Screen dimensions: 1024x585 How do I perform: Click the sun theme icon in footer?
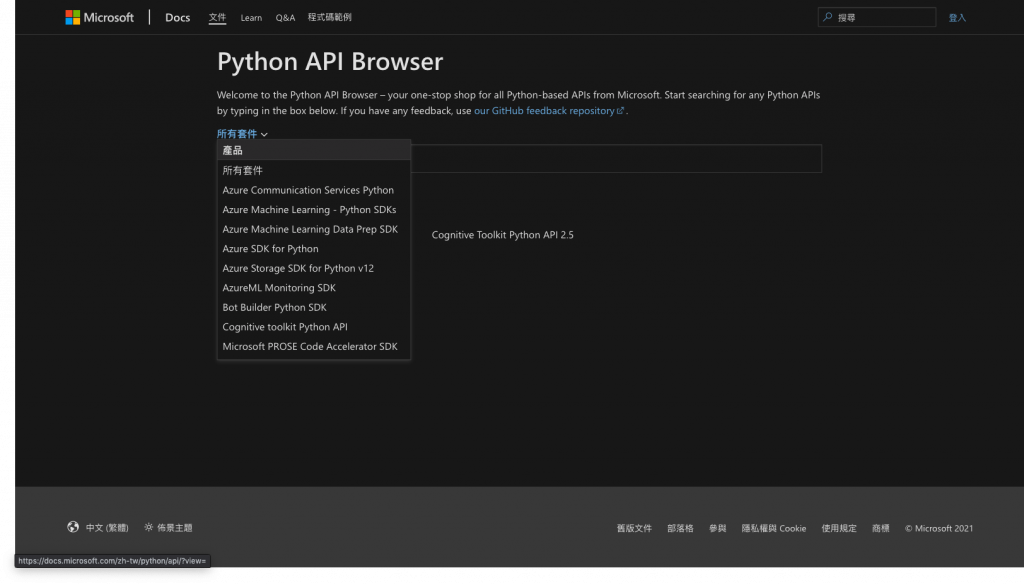click(x=149, y=527)
